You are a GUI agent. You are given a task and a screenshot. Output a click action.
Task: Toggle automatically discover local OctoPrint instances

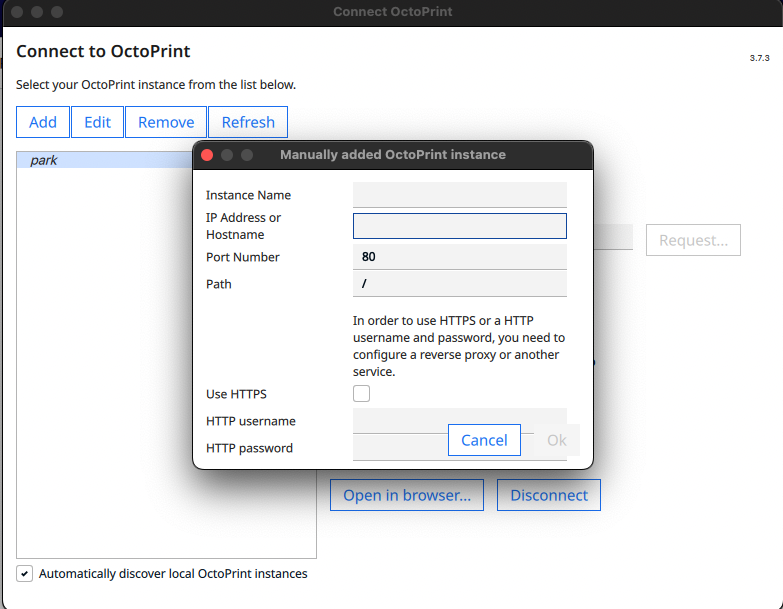pyautogui.click(x=24, y=574)
